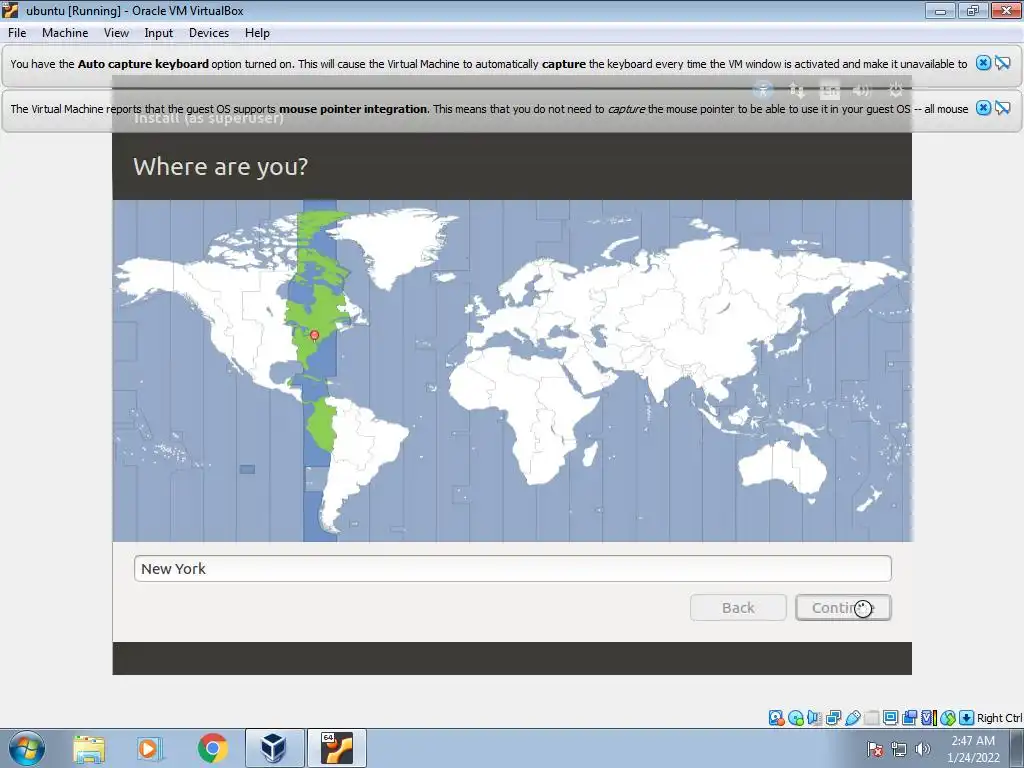Open the Ubuntu En keyboard layout indicator

(829, 89)
